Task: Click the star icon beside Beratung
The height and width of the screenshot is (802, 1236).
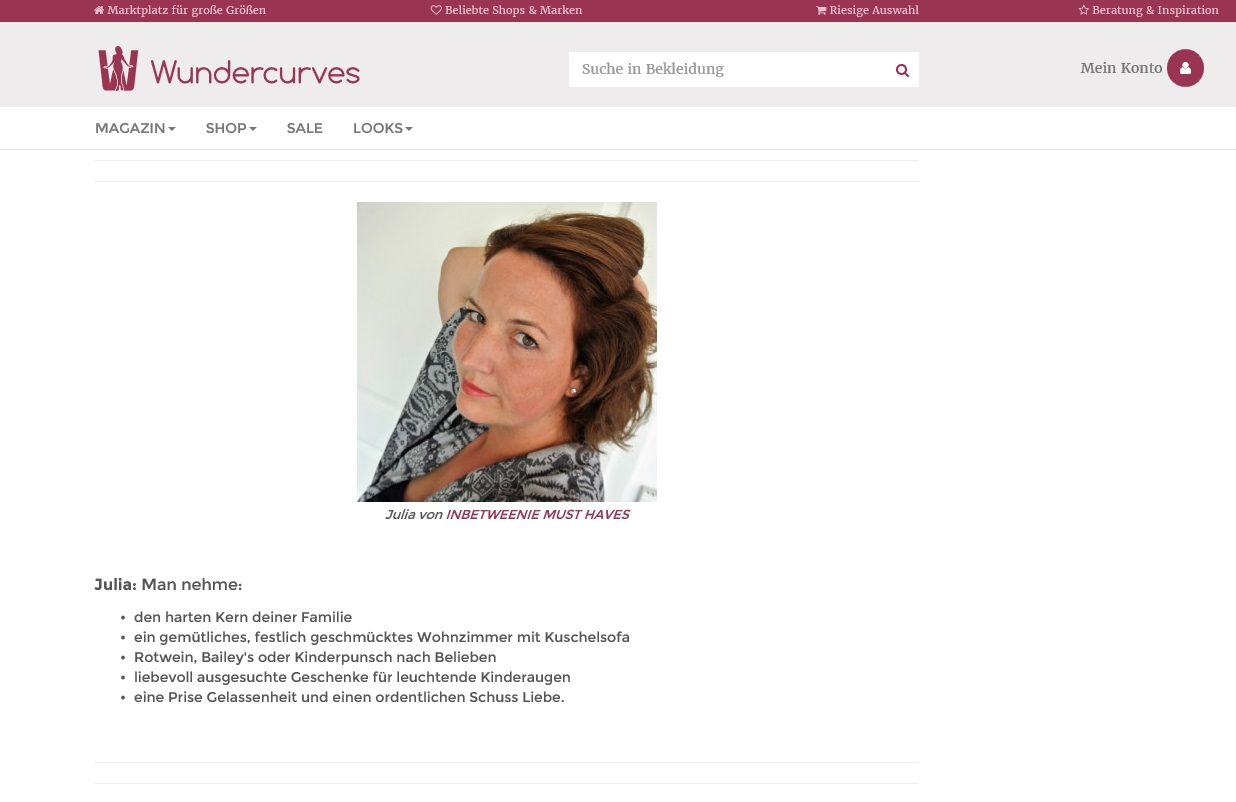Action: pos(1084,11)
